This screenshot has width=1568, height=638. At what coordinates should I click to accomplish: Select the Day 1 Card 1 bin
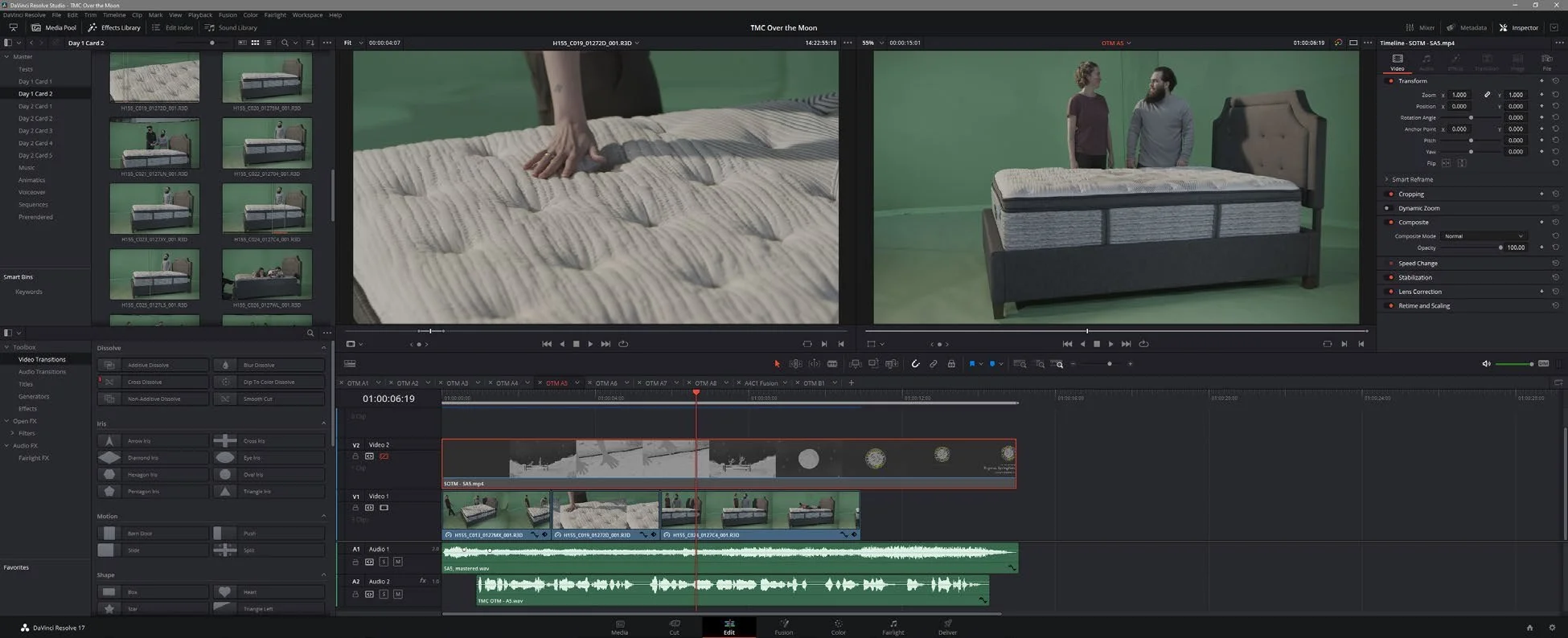35,81
